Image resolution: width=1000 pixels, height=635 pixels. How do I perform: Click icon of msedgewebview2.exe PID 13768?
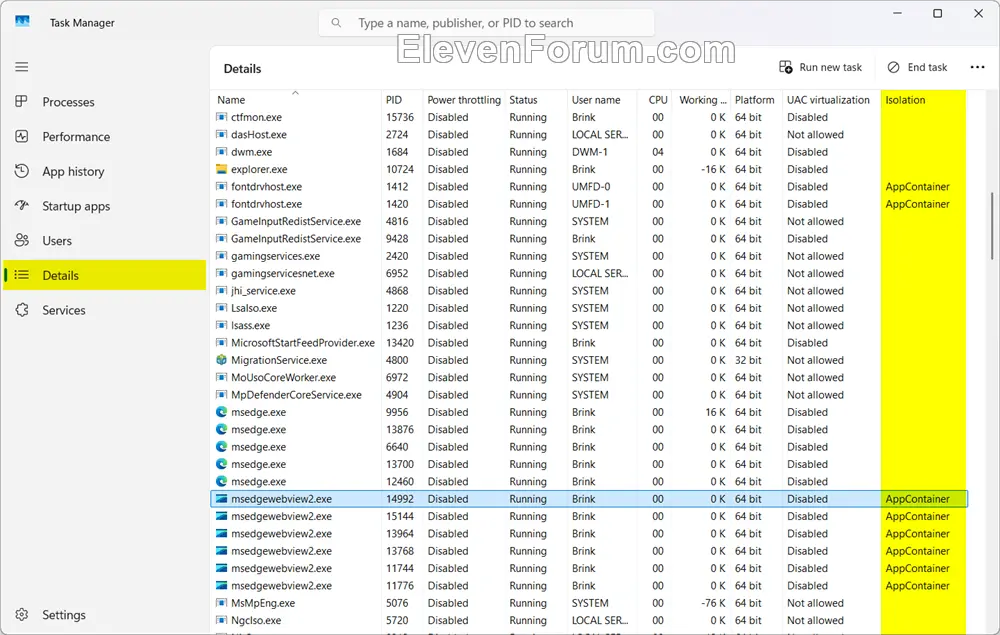[221, 550]
